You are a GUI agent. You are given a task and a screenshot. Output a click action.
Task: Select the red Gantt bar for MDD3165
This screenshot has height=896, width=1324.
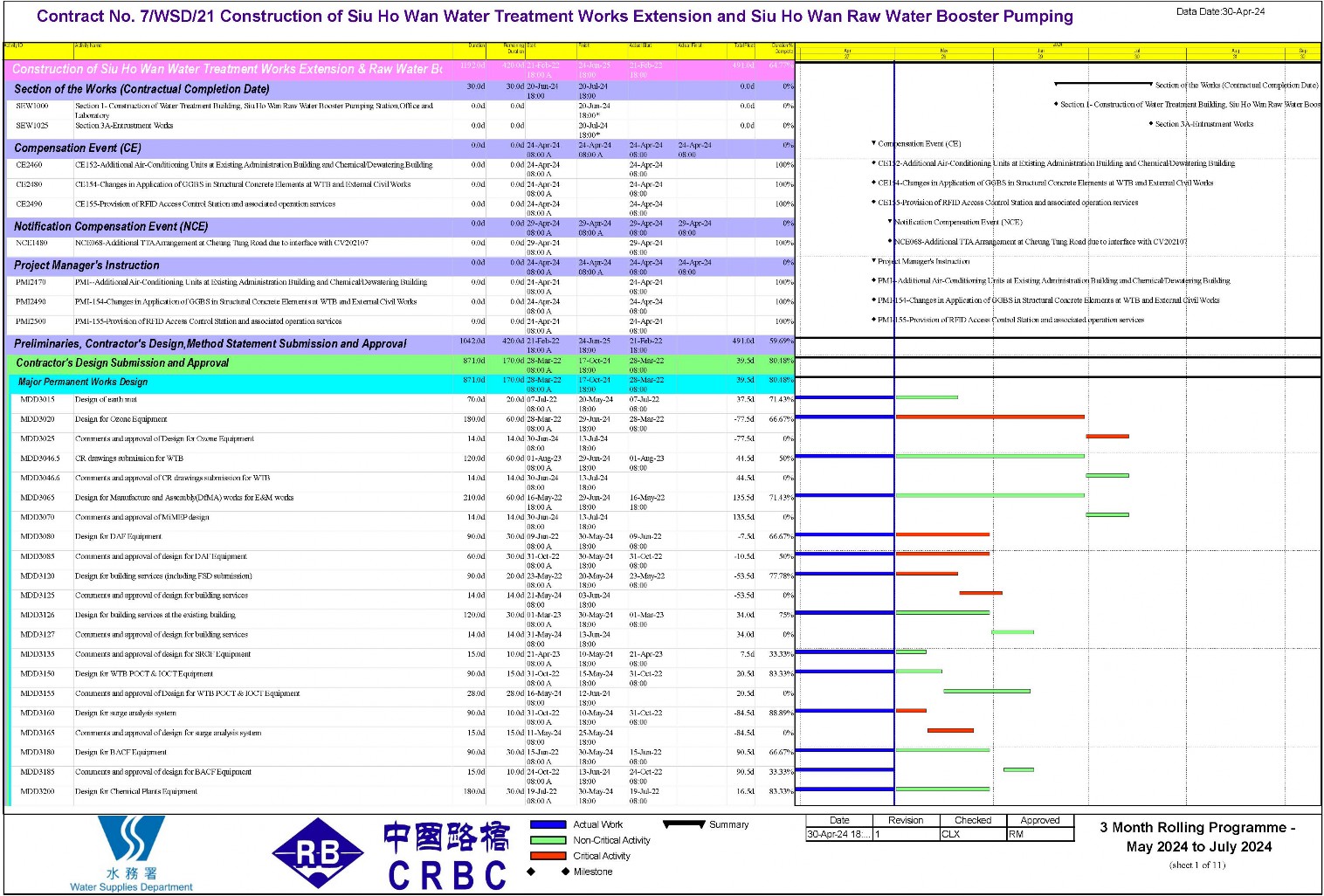coord(950,730)
